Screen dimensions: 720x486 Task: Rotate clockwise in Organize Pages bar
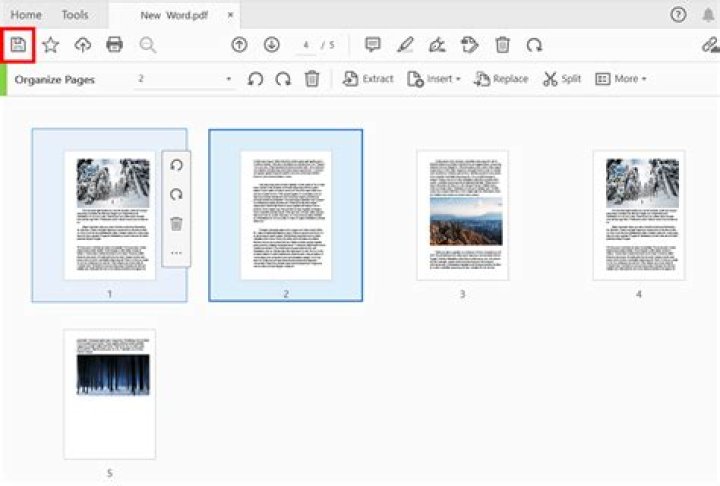[283, 79]
